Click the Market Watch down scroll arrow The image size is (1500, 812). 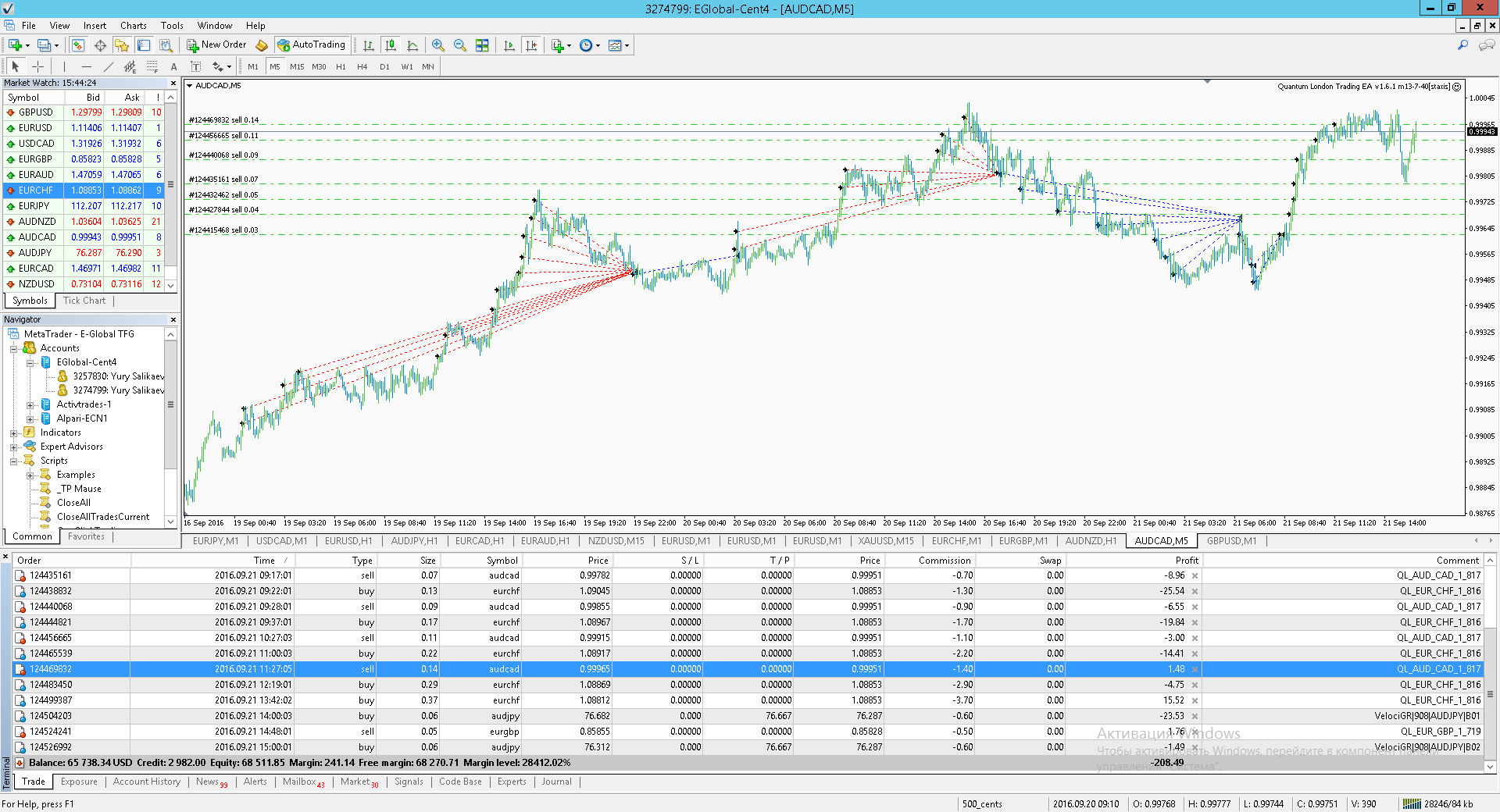(x=171, y=286)
